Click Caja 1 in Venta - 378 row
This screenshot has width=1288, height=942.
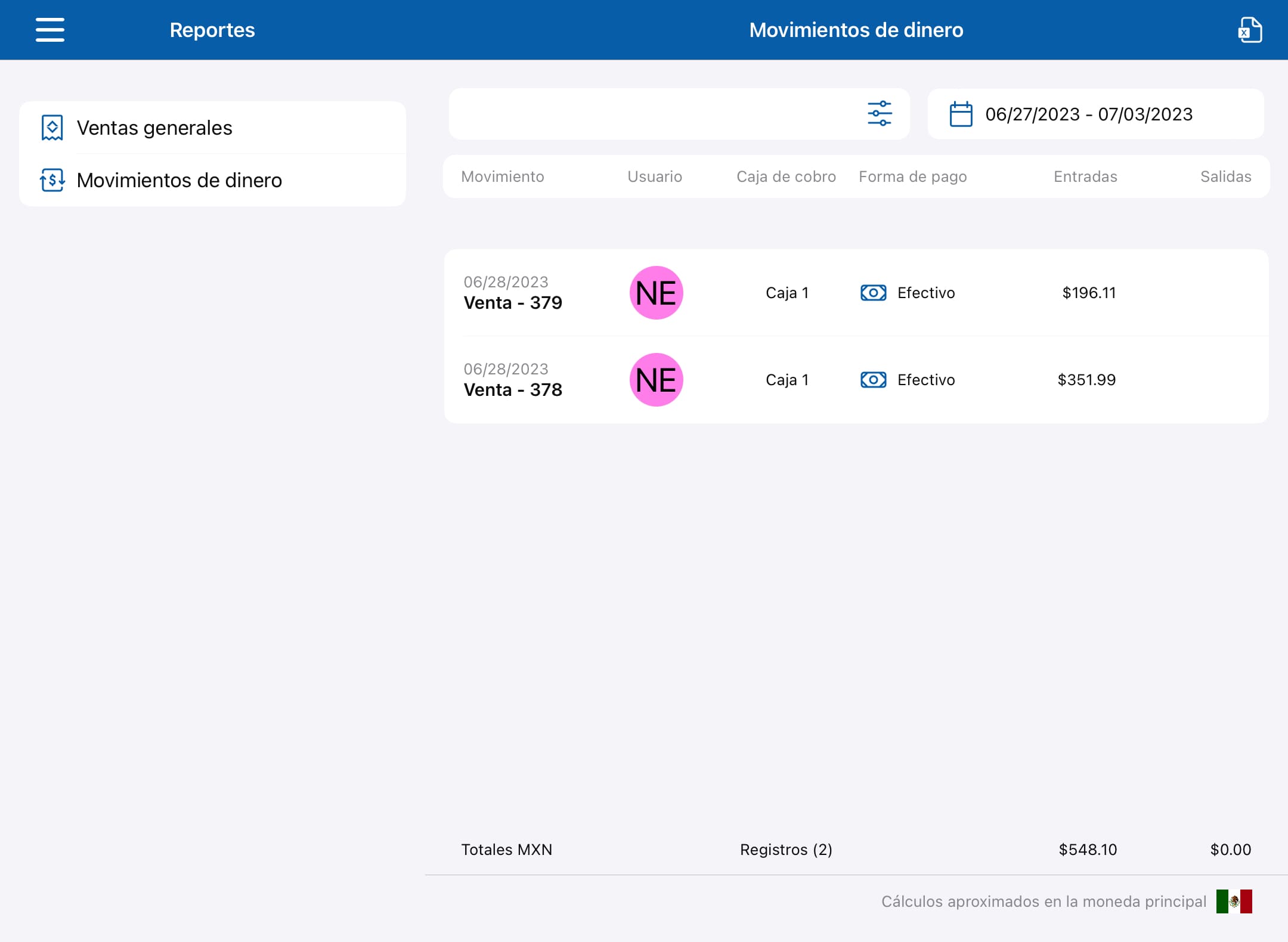787,380
